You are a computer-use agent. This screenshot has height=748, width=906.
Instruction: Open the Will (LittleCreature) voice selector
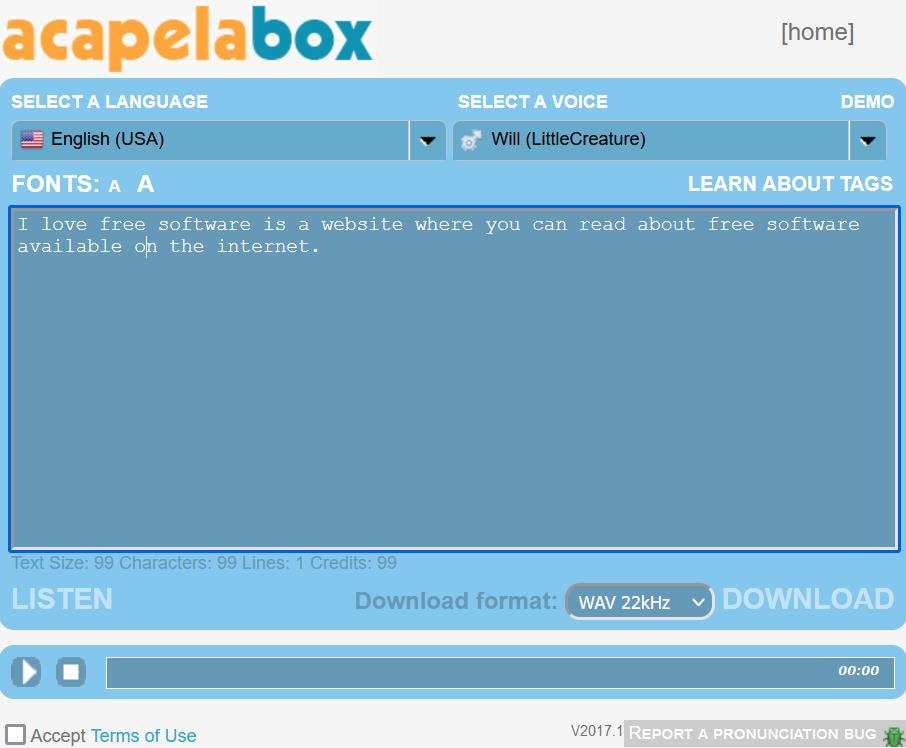[x=669, y=140]
